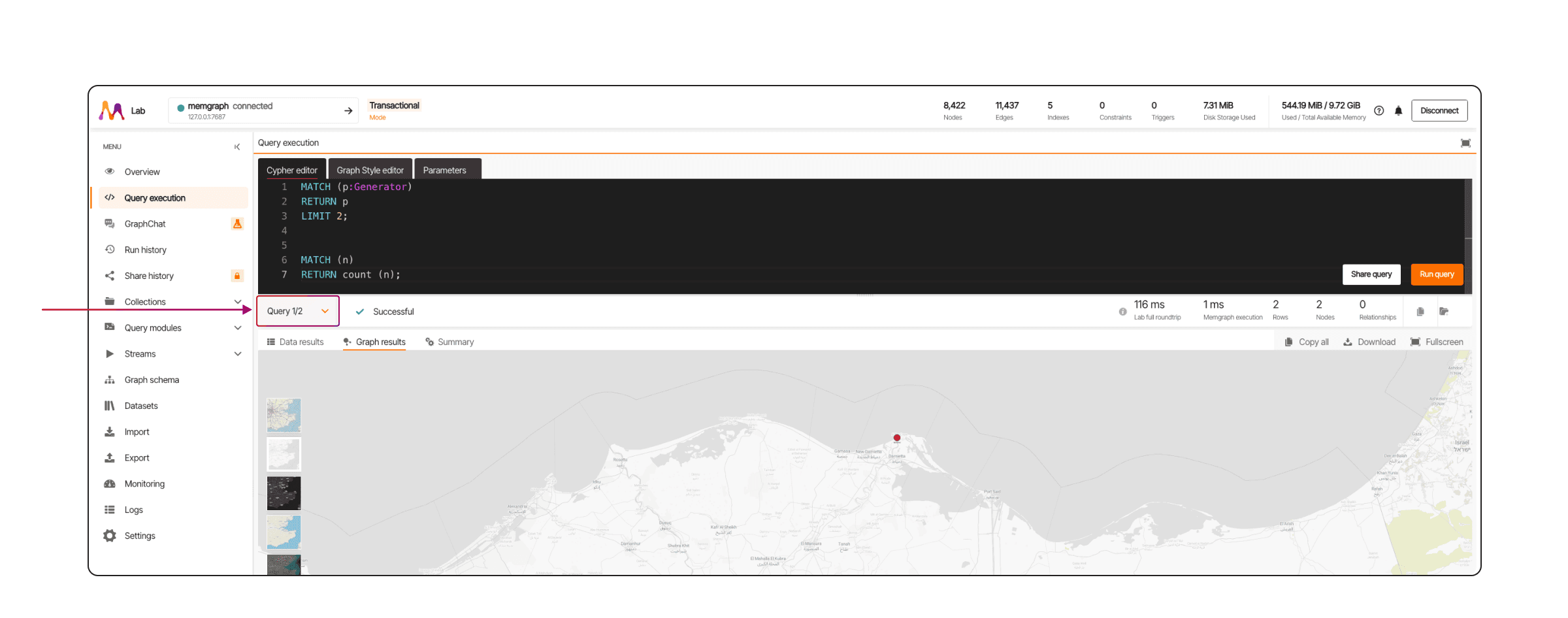
Task: Open the Parameters tab
Action: [448, 170]
